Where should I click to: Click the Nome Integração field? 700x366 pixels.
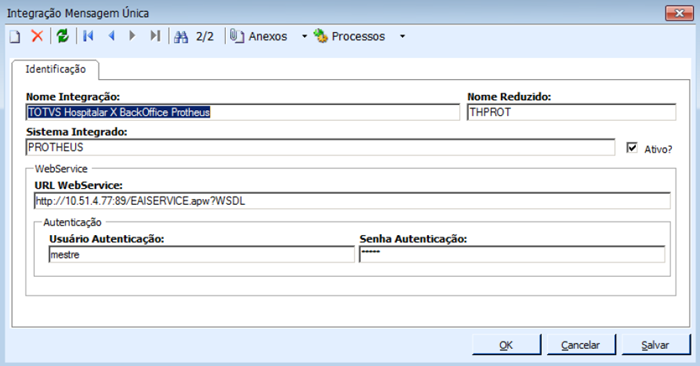[x=243, y=112]
